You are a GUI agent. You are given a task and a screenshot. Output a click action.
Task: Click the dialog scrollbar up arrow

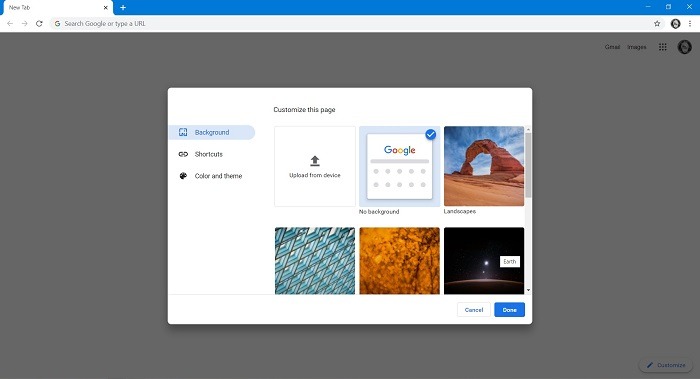click(x=528, y=129)
